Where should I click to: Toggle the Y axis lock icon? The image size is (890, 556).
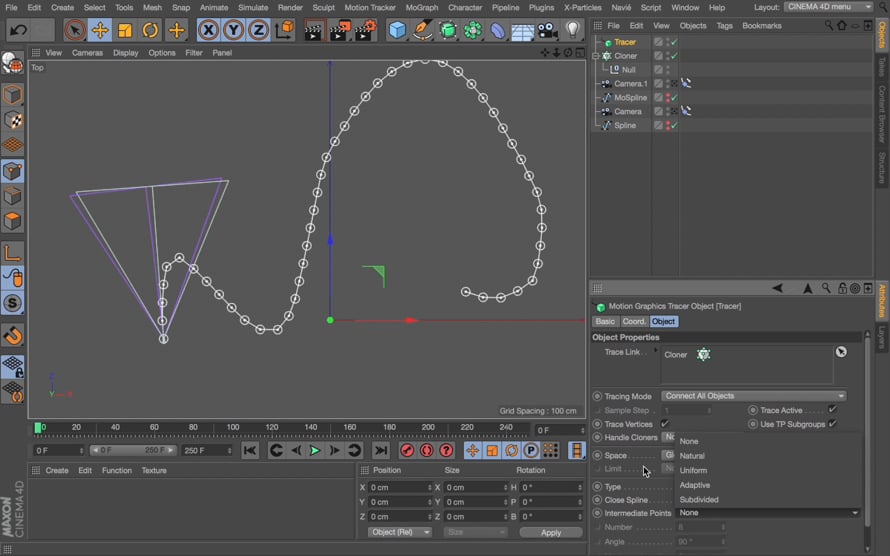pyautogui.click(x=233, y=30)
